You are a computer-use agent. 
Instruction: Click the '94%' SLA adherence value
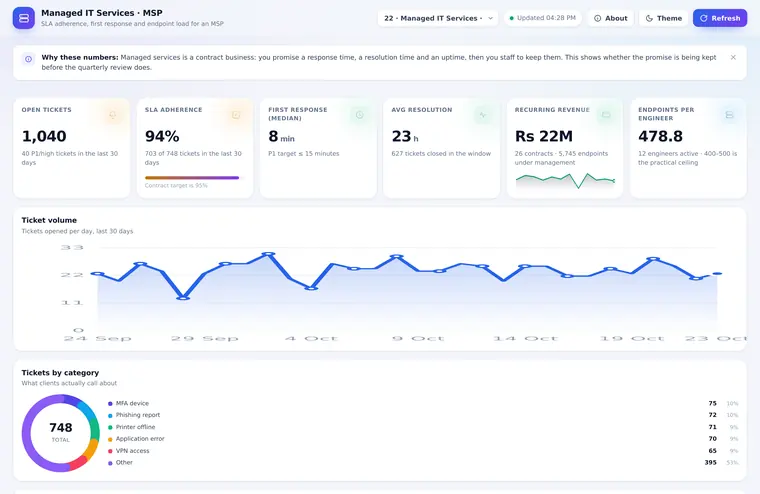pos(162,136)
